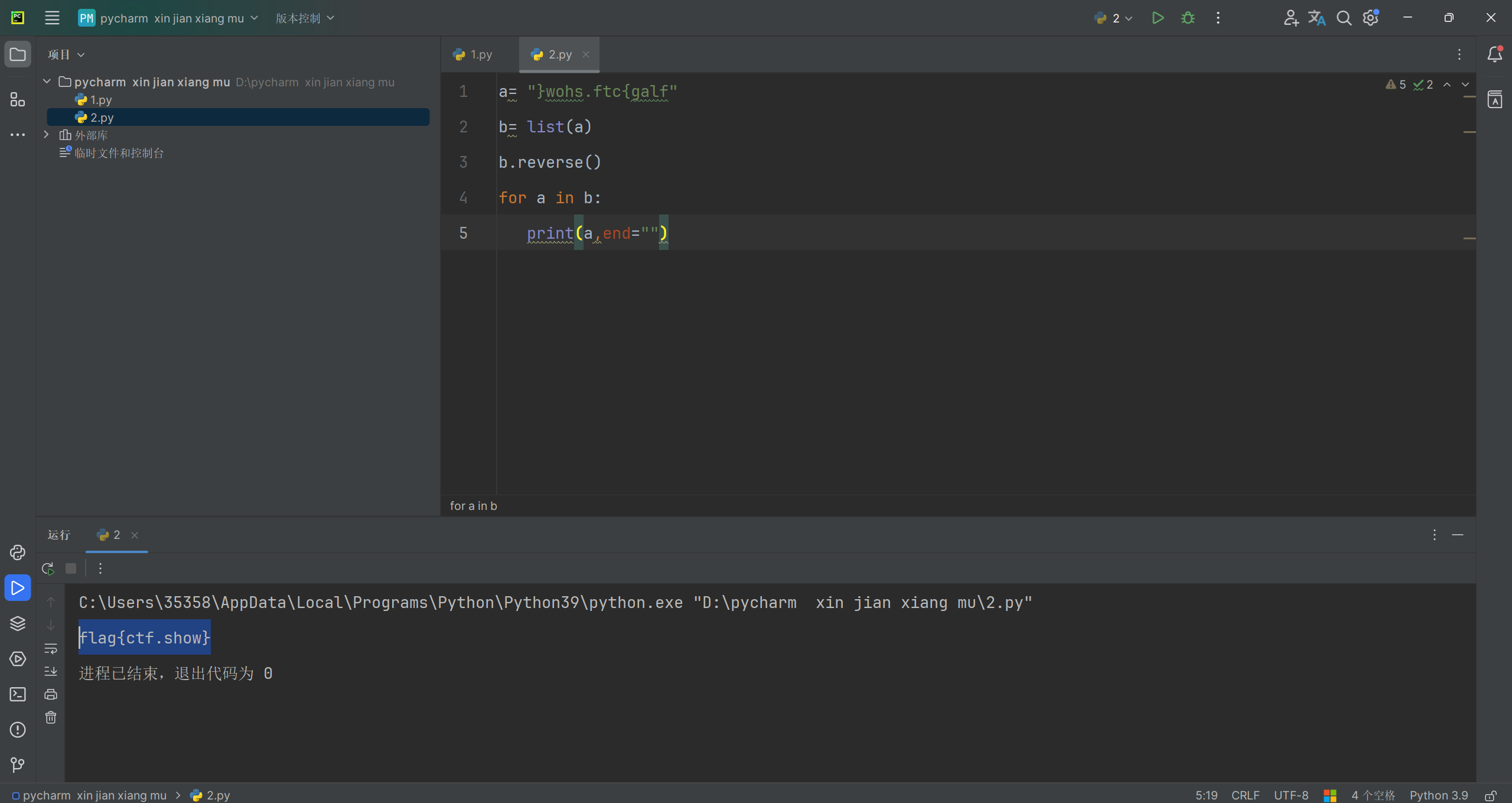Open more run actions menu in top toolbar
Viewport: 1512px width, 803px height.
click(1218, 18)
